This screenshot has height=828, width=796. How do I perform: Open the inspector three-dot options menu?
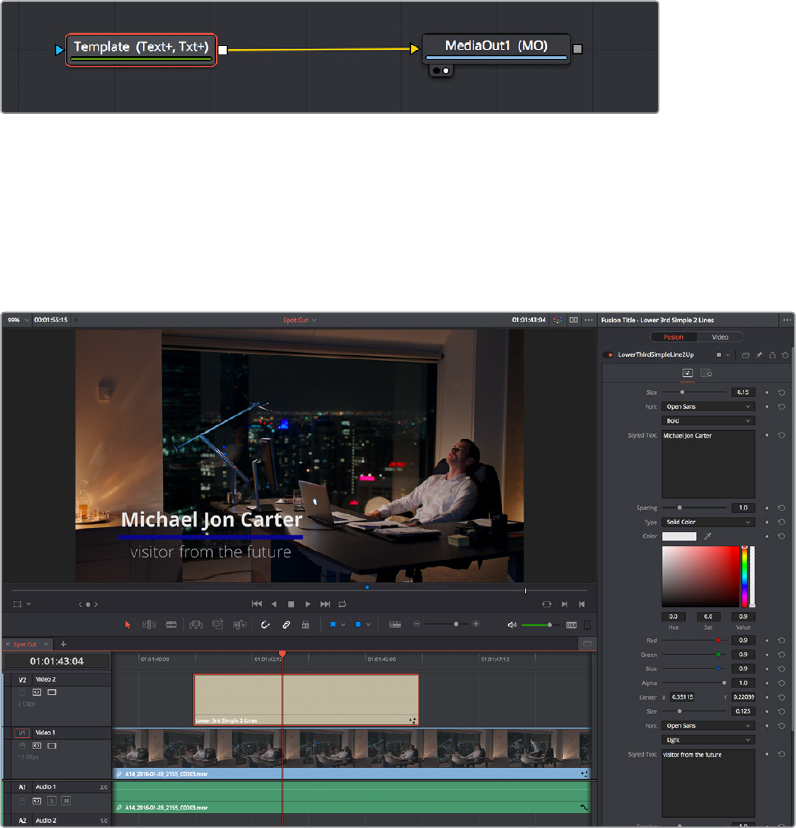click(787, 320)
